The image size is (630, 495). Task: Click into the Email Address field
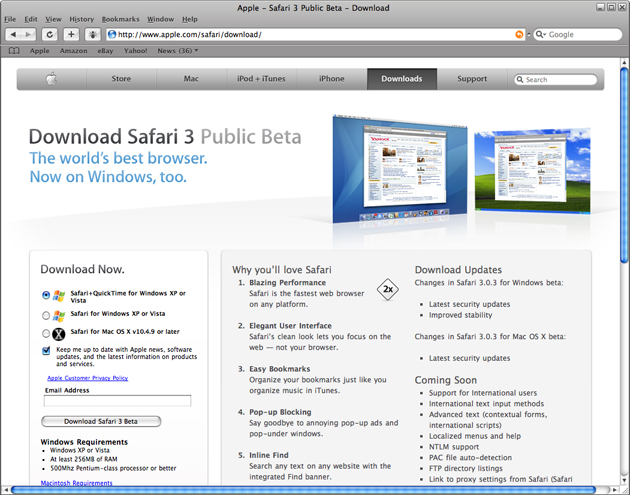click(x=117, y=401)
